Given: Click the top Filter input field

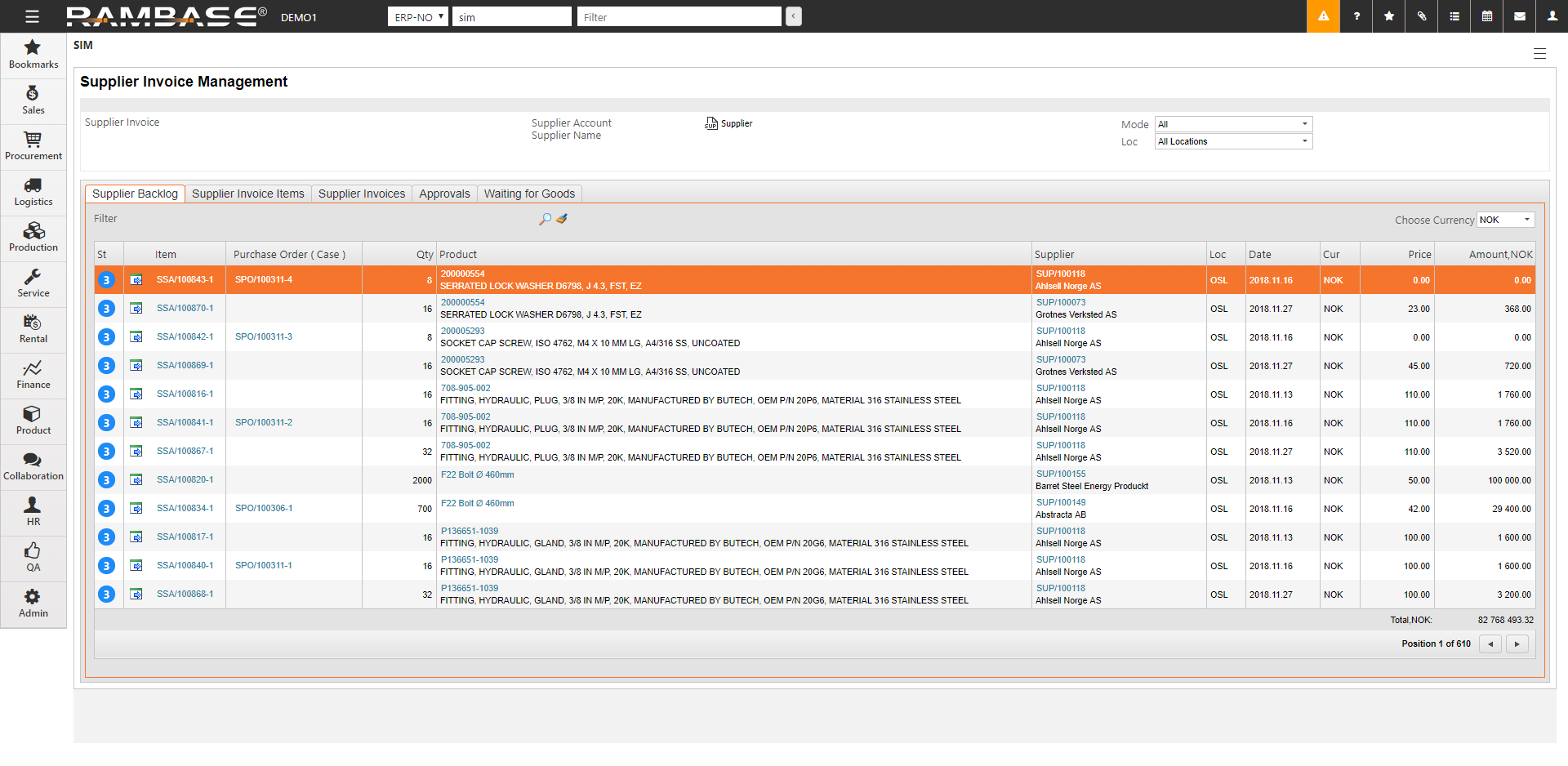Looking at the screenshot, I should [x=679, y=17].
